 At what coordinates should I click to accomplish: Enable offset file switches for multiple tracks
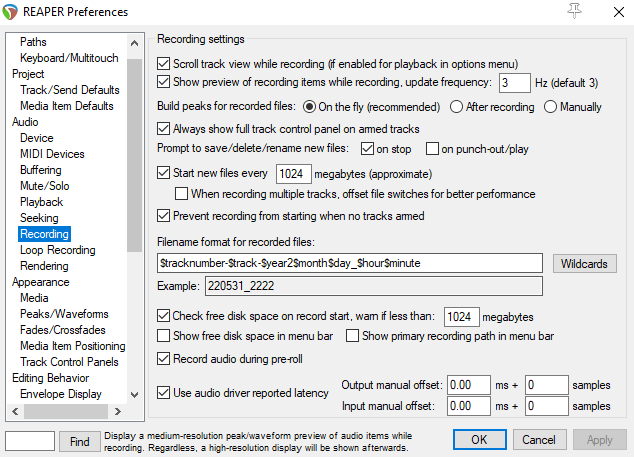pyautogui.click(x=181, y=193)
